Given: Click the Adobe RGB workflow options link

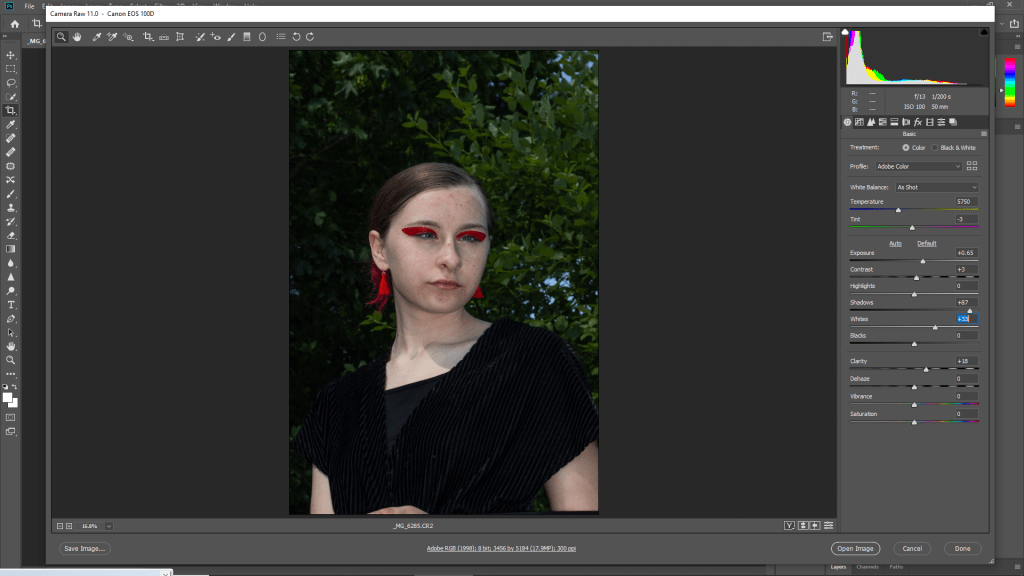Looking at the screenshot, I should [501, 548].
